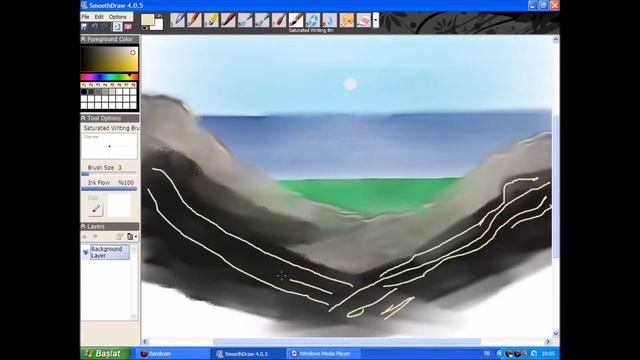The width and height of the screenshot is (640, 360).
Task: Collapse the Tool Options panel header
Action: tap(109, 118)
